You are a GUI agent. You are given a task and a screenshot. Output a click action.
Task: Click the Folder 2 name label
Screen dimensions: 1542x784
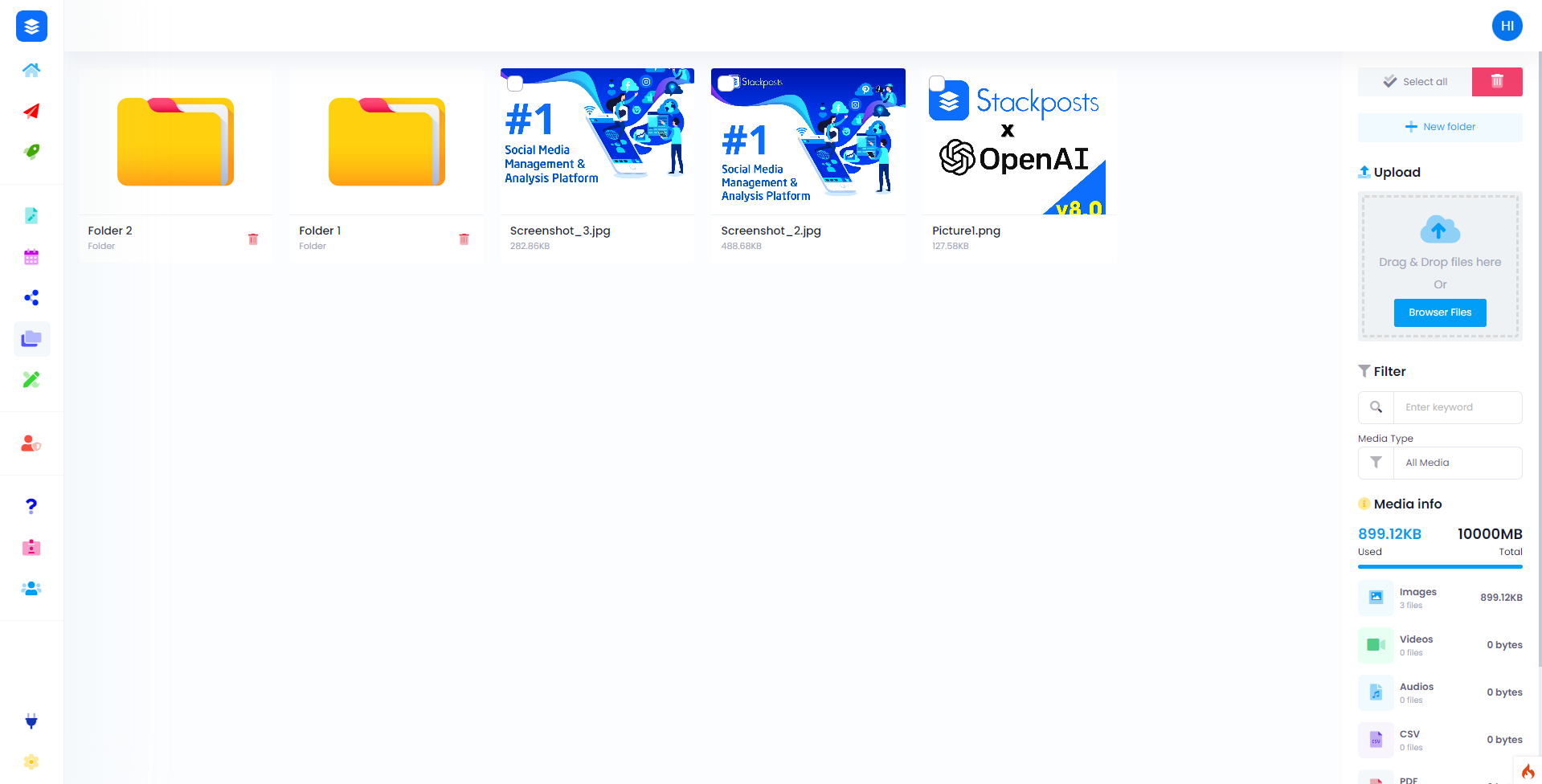coord(110,231)
